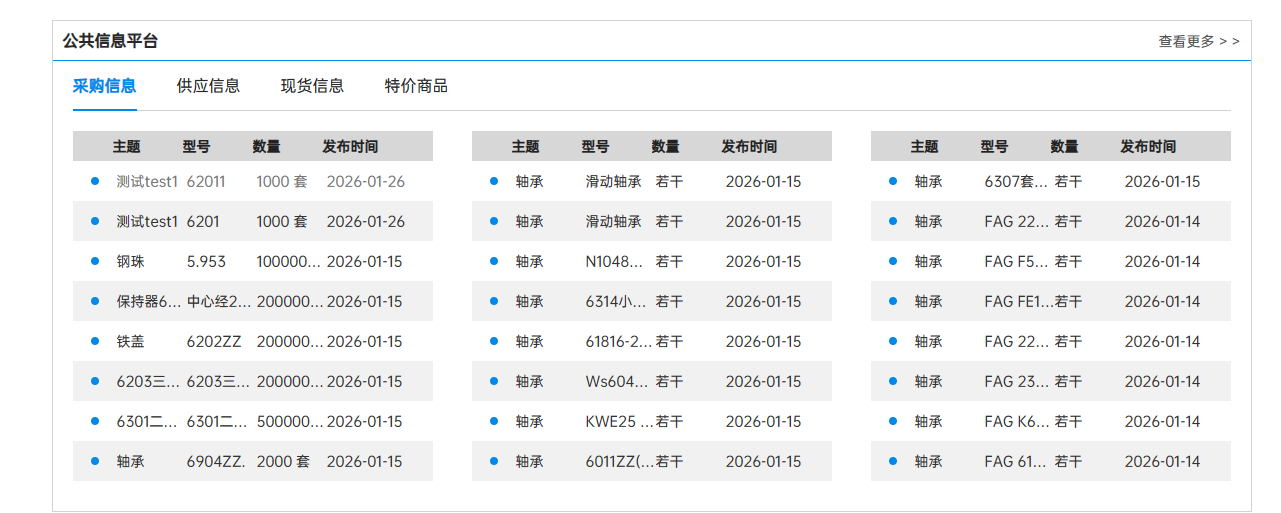Screen dimensions: 1281x513
Task: Click the active 采购信息 tab
Action: coord(104,86)
